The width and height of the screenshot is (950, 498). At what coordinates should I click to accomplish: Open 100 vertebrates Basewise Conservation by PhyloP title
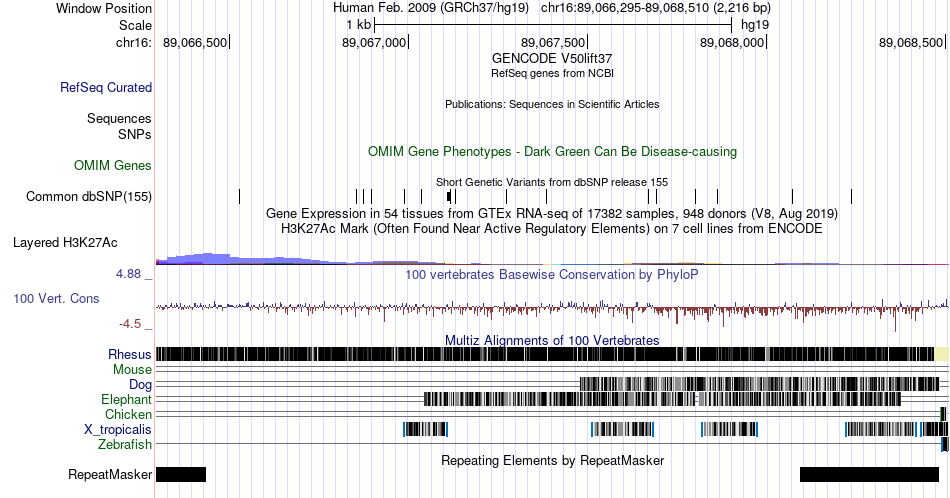pos(552,274)
